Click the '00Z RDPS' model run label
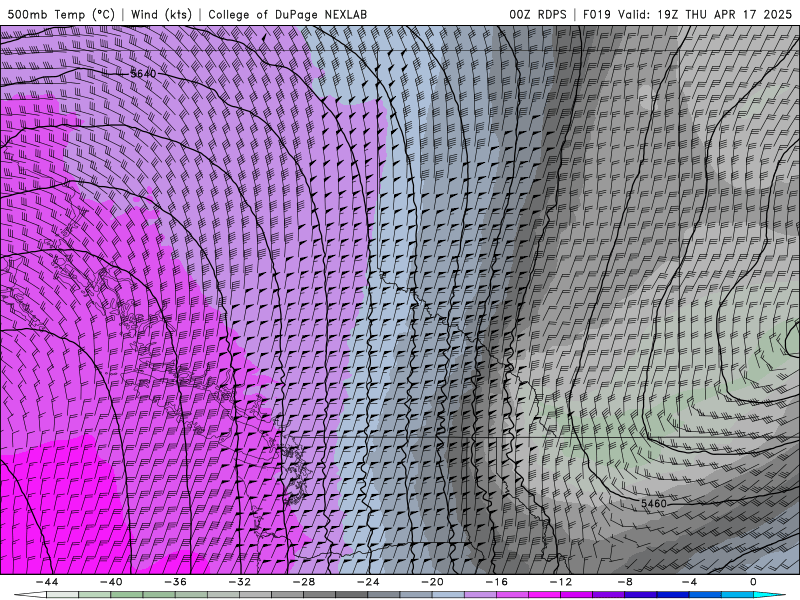The height and width of the screenshot is (600, 800). point(537,14)
